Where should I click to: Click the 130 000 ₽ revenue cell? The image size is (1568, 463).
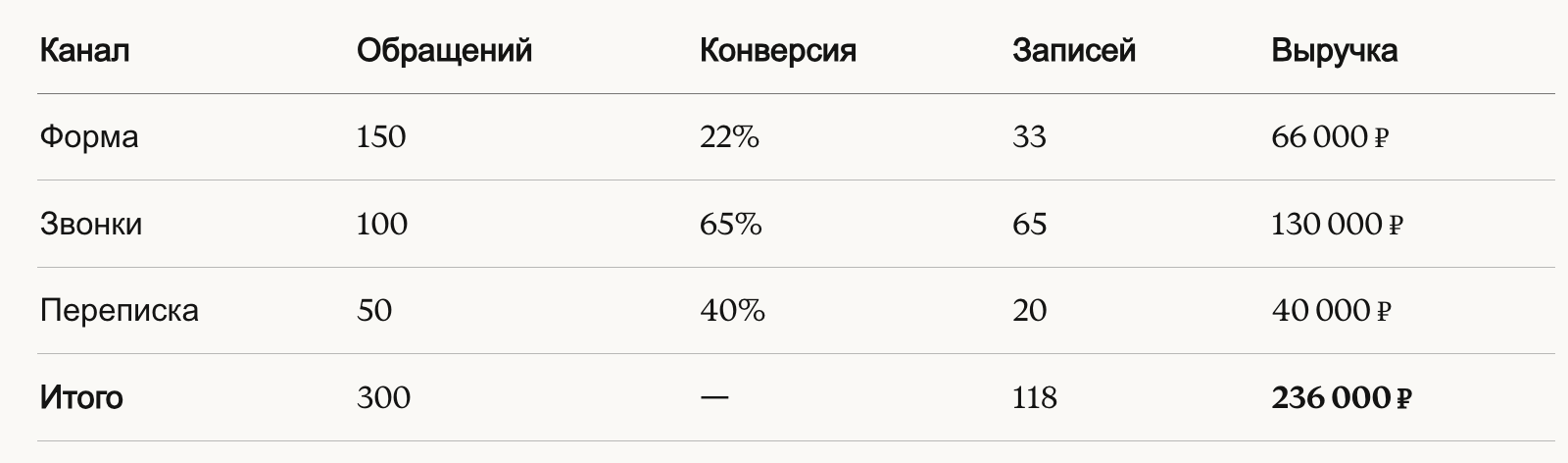(1337, 224)
